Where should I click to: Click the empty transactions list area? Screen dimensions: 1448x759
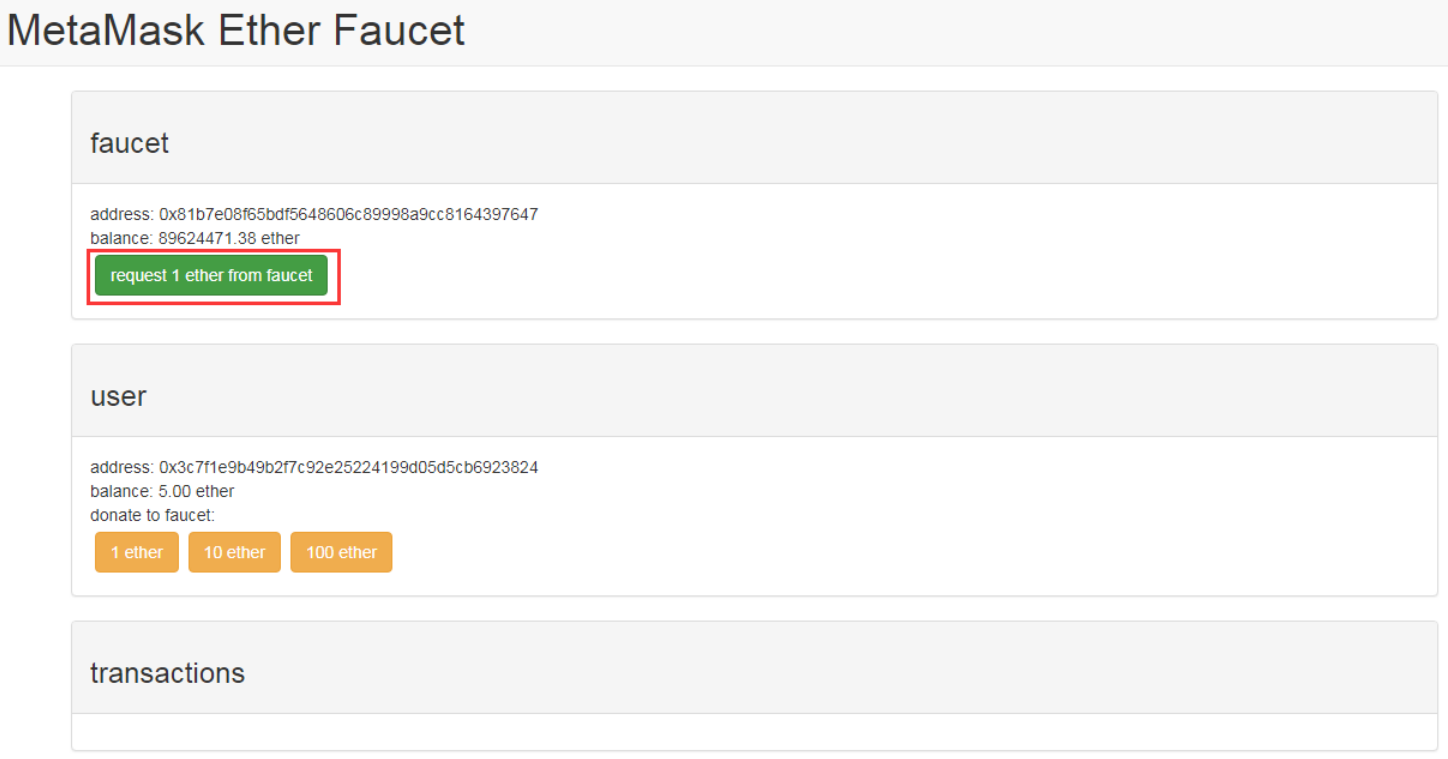pyautogui.click(x=754, y=731)
